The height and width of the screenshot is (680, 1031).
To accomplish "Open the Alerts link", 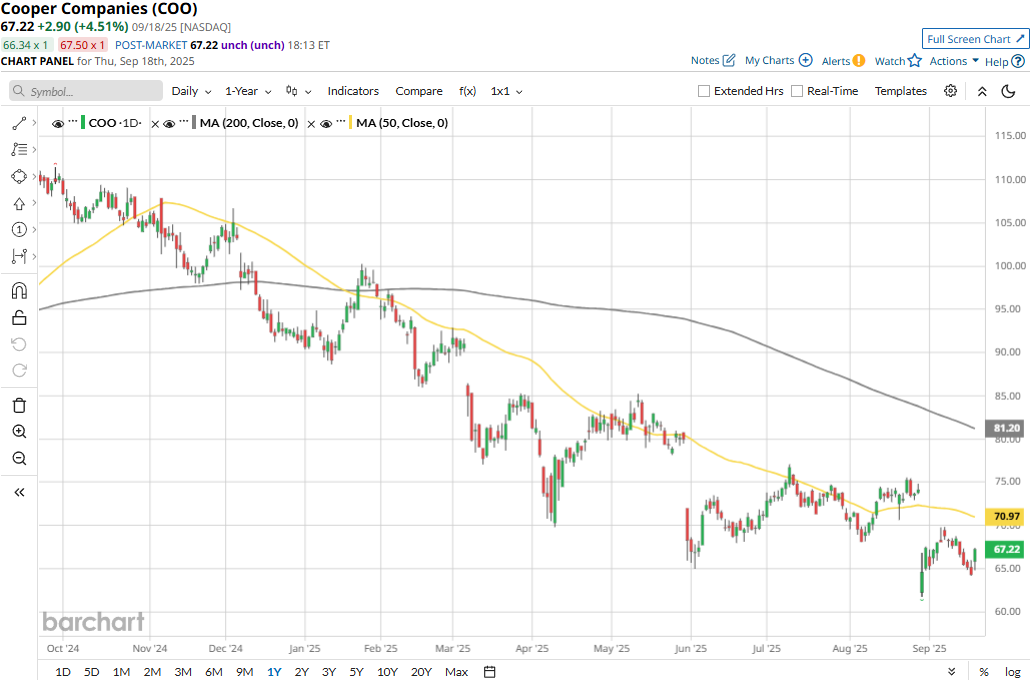I will tap(844, 61).
